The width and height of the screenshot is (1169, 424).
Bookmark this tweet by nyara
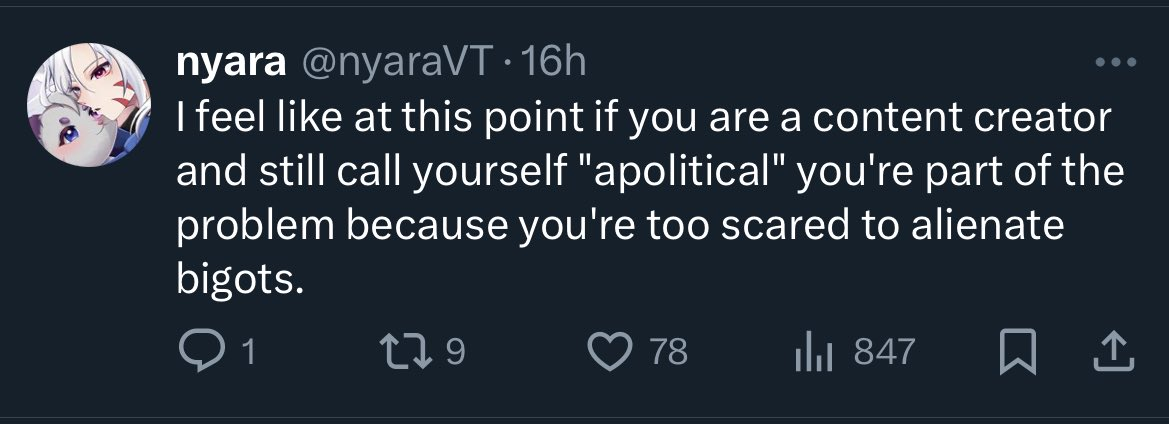(x=1016, y=350)
